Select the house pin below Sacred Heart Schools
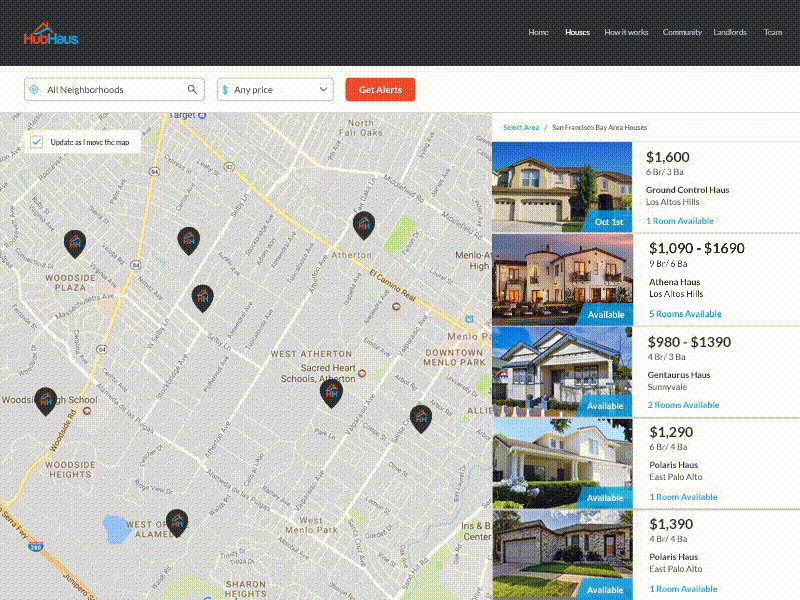This screenshot has height=600, width=800. click(x=331, y=393)
